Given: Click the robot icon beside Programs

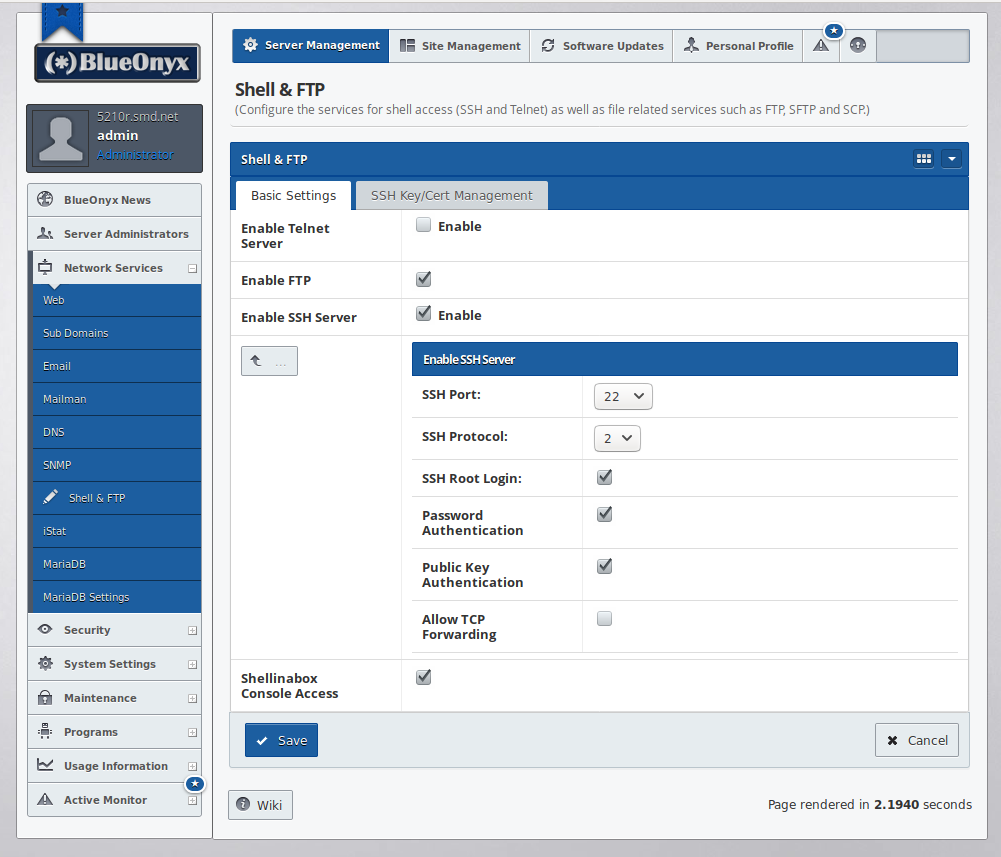Looking at the screenshot, I should 45,731.
